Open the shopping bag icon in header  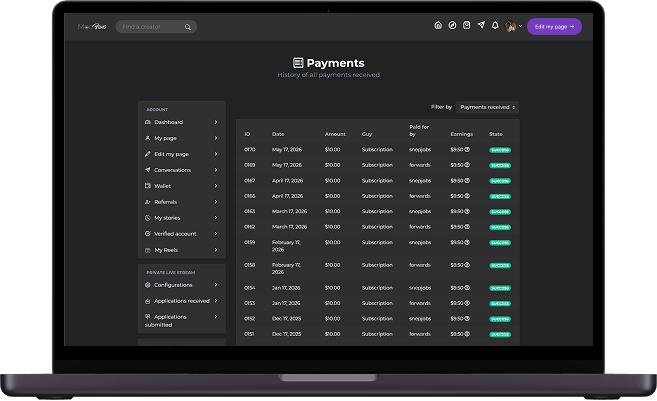(466, 26)
